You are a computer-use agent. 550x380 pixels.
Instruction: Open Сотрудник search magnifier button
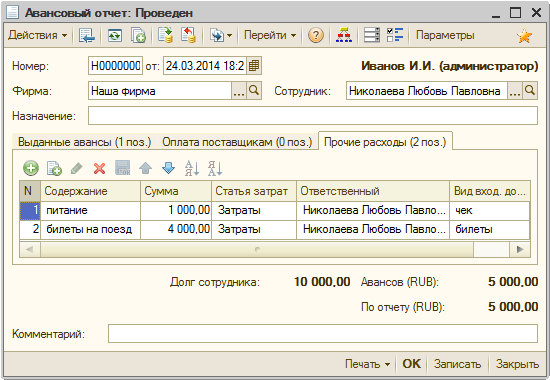530,91
